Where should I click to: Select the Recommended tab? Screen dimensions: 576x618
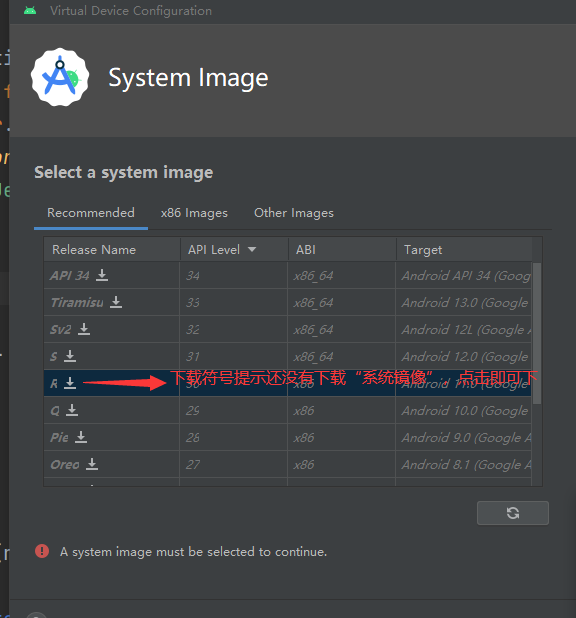tap(91, 213)
